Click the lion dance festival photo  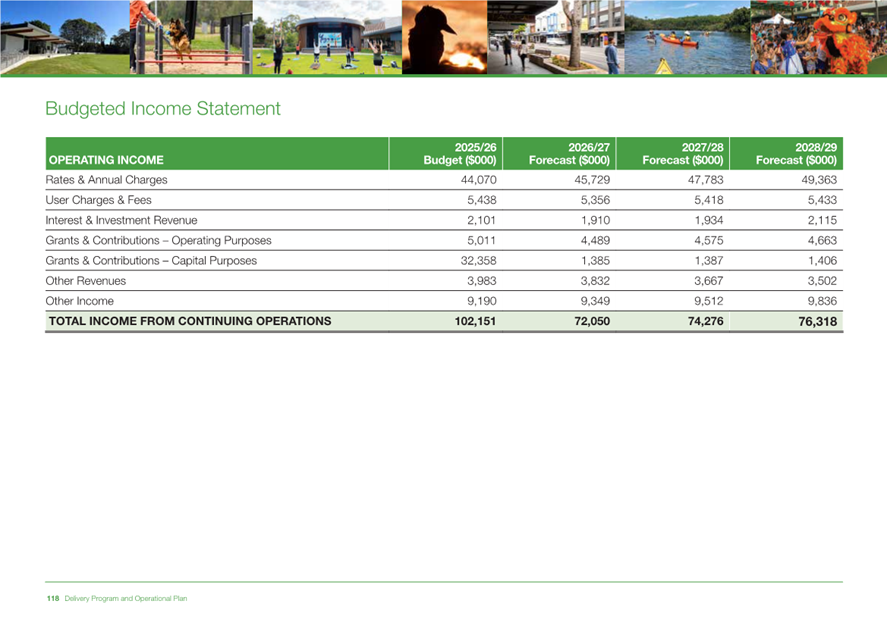tap(819, 37)
